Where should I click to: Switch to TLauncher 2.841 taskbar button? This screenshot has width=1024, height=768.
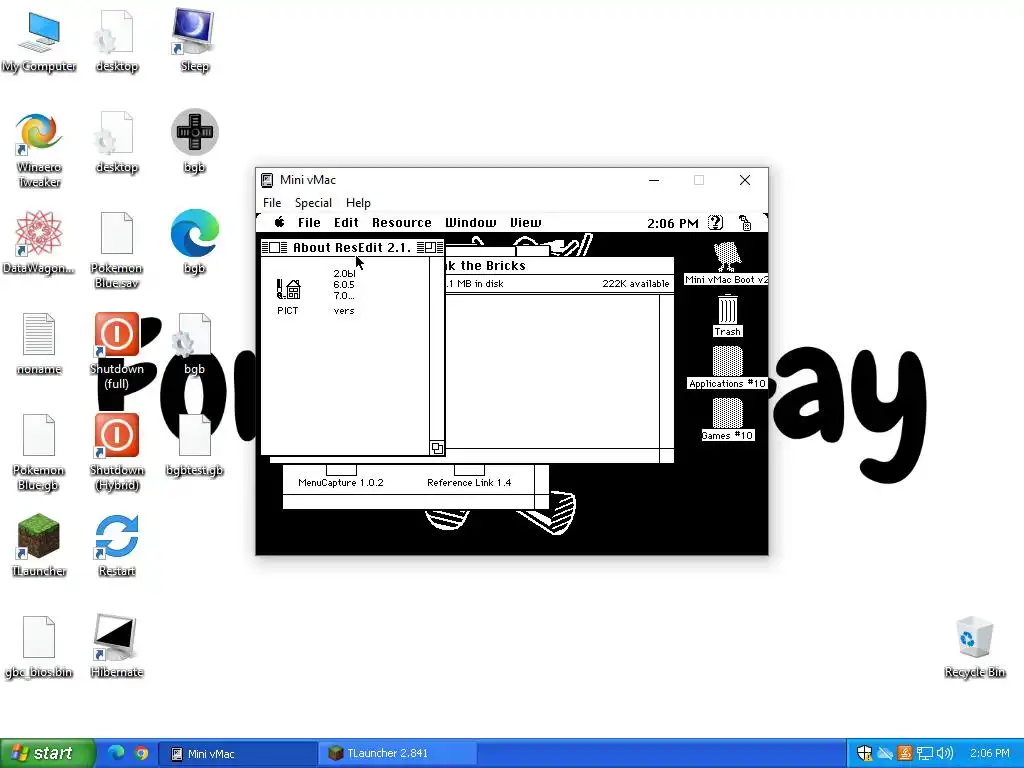point(397,754)
